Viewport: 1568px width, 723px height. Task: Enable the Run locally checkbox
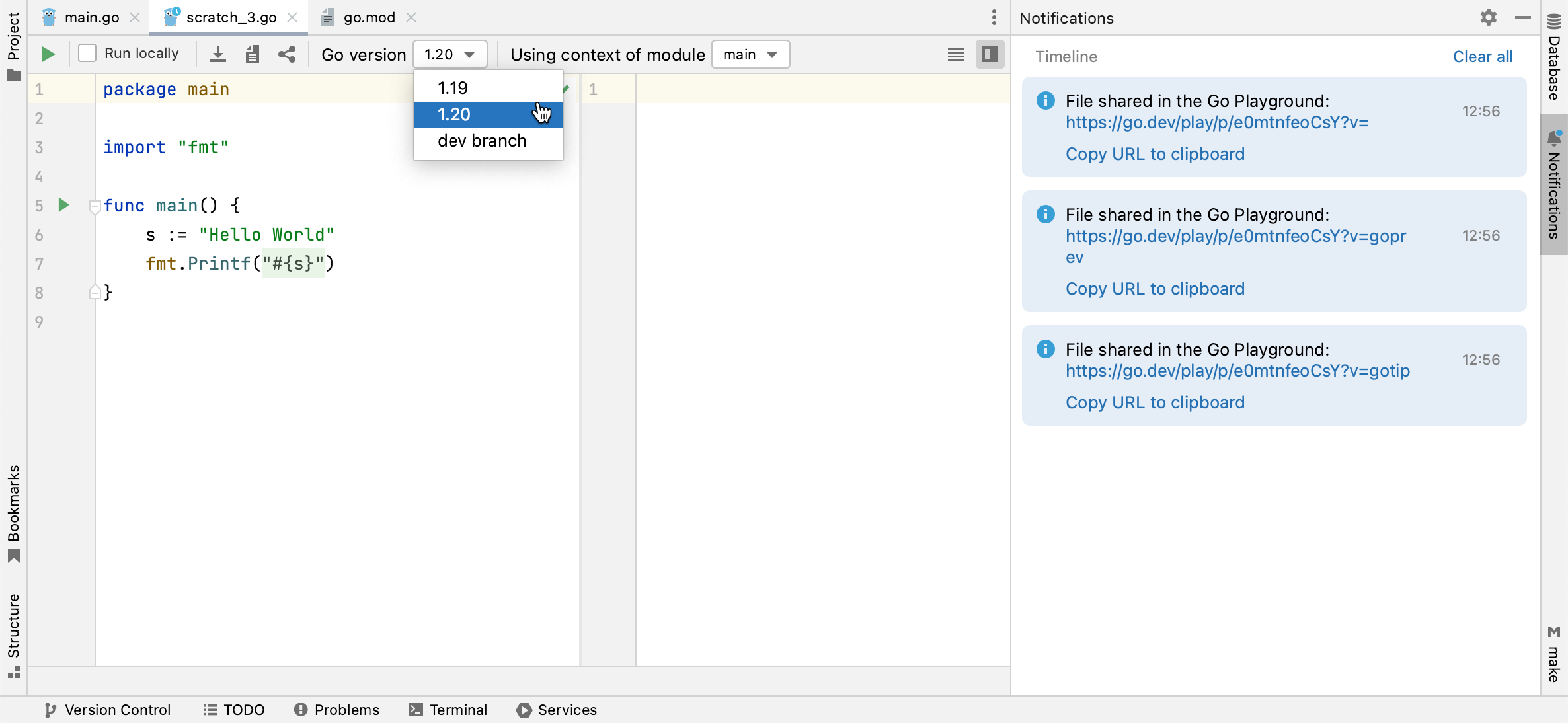[87, 54]
